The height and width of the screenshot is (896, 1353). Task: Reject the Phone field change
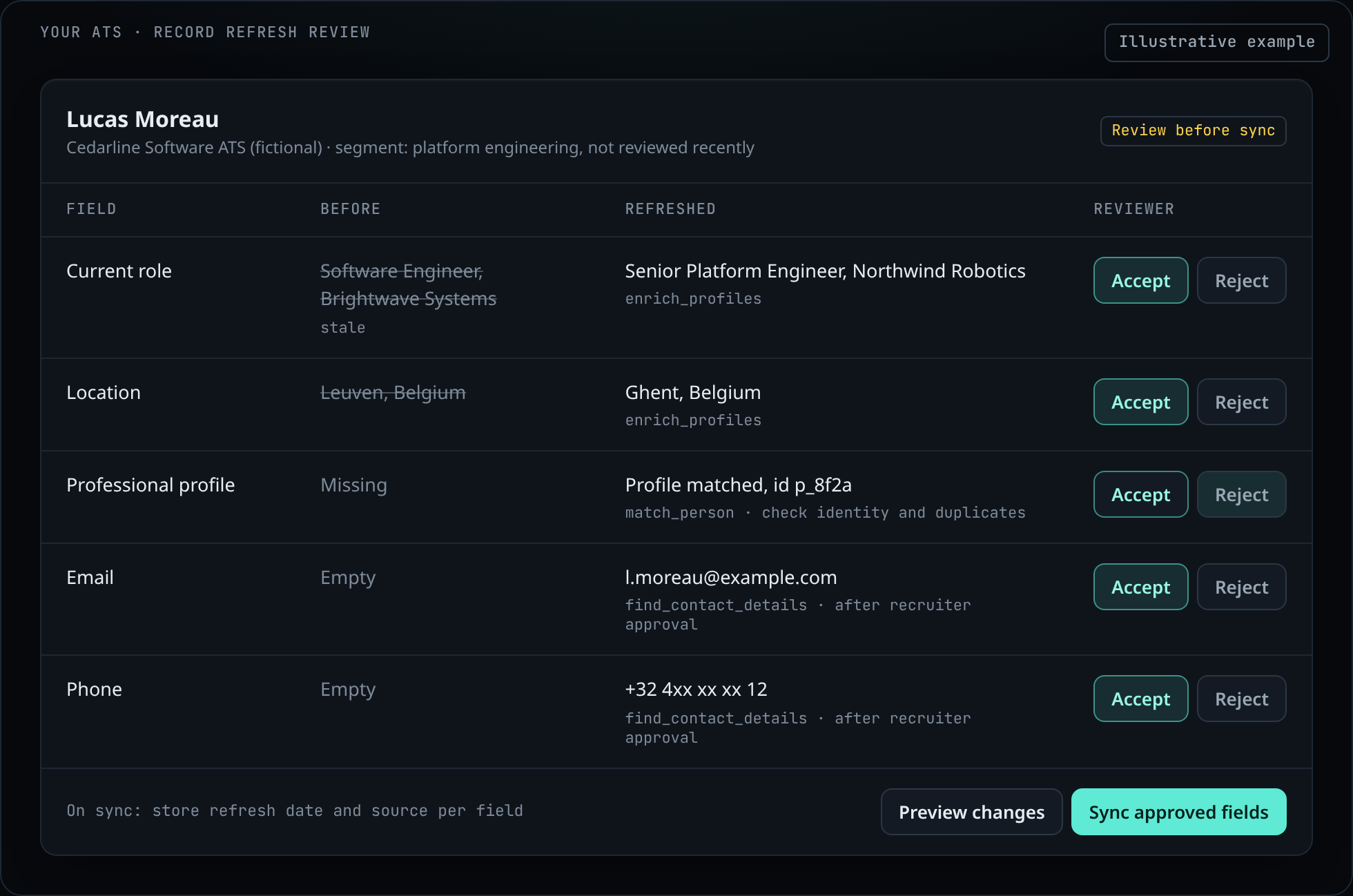(x=1241, y=699)
